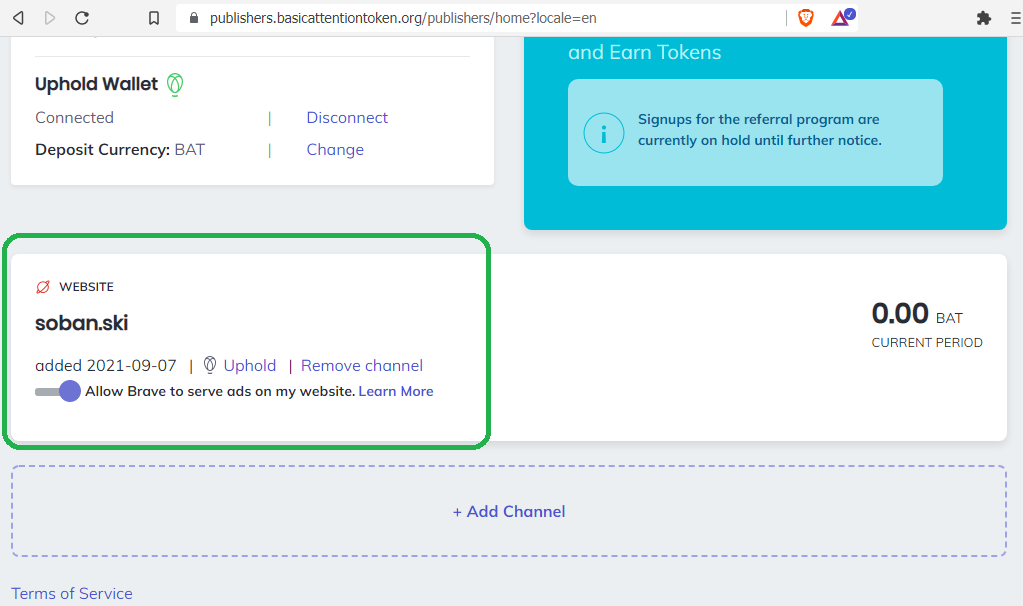The width and height of the screenshot is (1023, 606).
Task: Change the deposit currency
Action: (335, 149)
